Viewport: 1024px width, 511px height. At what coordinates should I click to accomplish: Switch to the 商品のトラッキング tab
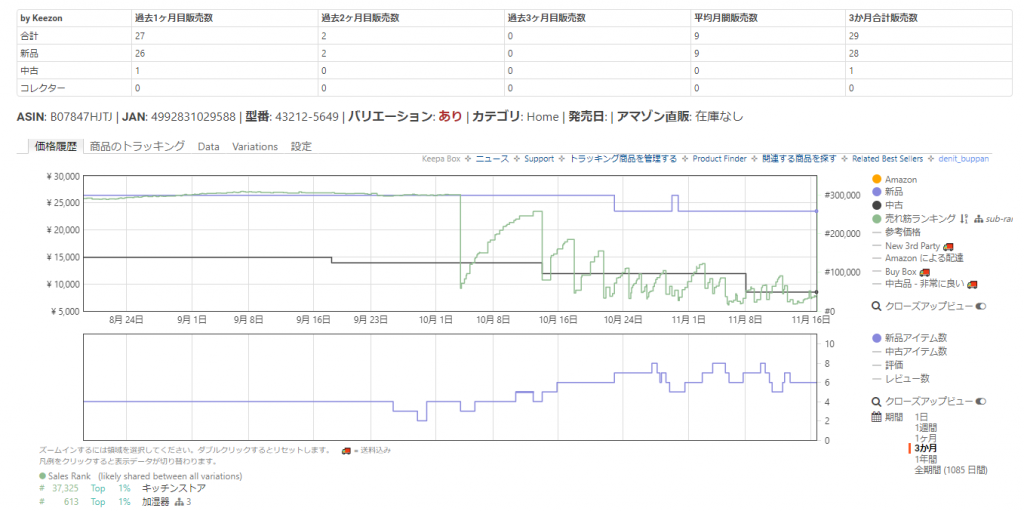pos(137,146)
